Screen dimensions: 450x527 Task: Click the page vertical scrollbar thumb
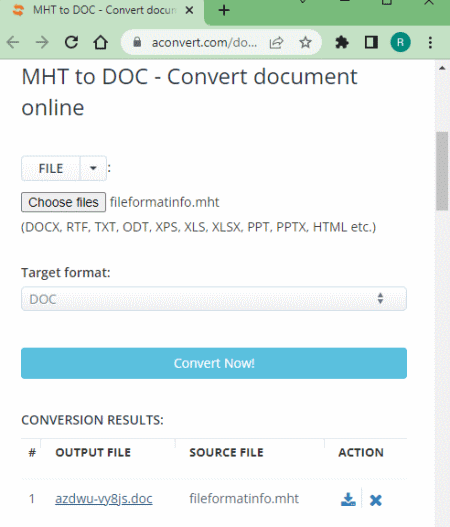pyautogui.click(x=442, y=171)
